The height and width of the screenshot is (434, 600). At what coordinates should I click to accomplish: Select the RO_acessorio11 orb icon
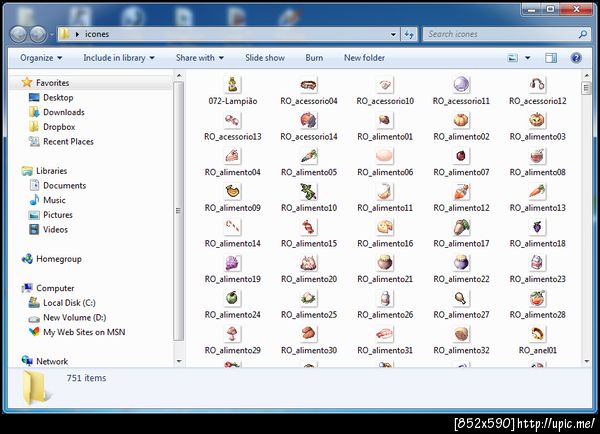pyautogui.click(x=461, y=85)
